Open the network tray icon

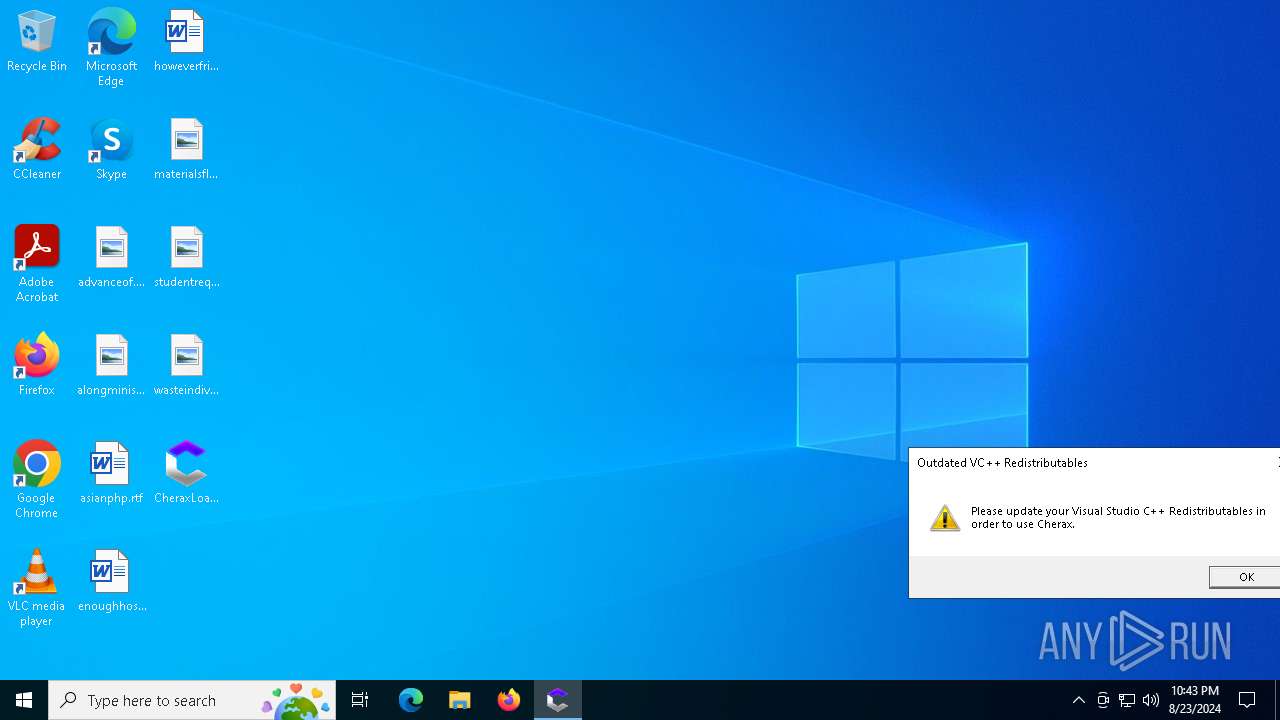pyautogui.click(x=1127, y=700)
